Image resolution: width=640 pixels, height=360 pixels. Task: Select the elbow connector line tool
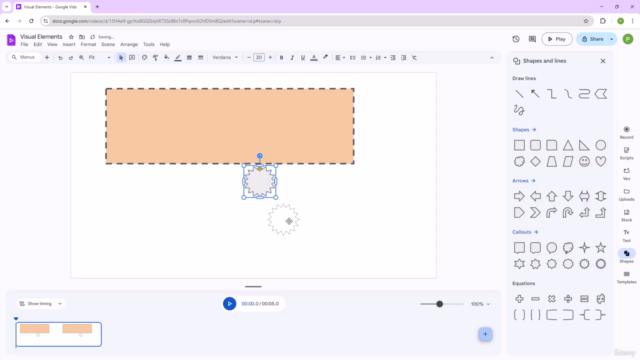pyautogui.click(x=551, y=94)
